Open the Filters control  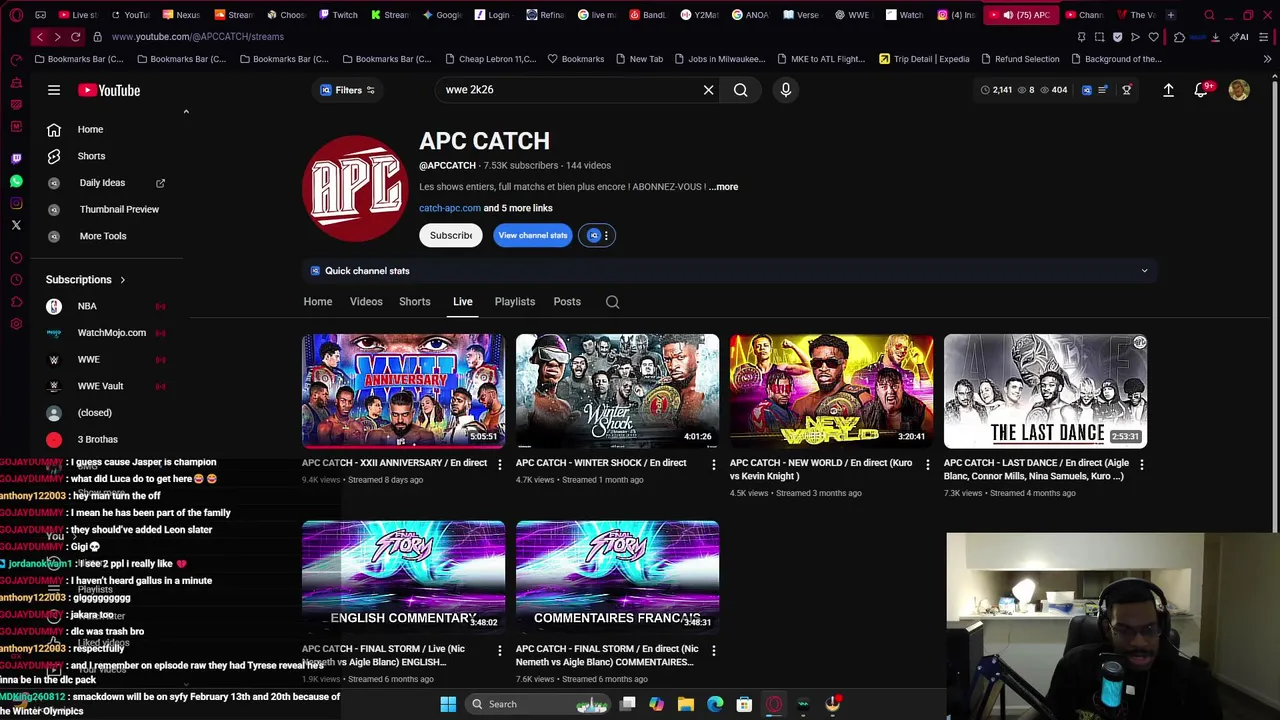tap(347, 90)
